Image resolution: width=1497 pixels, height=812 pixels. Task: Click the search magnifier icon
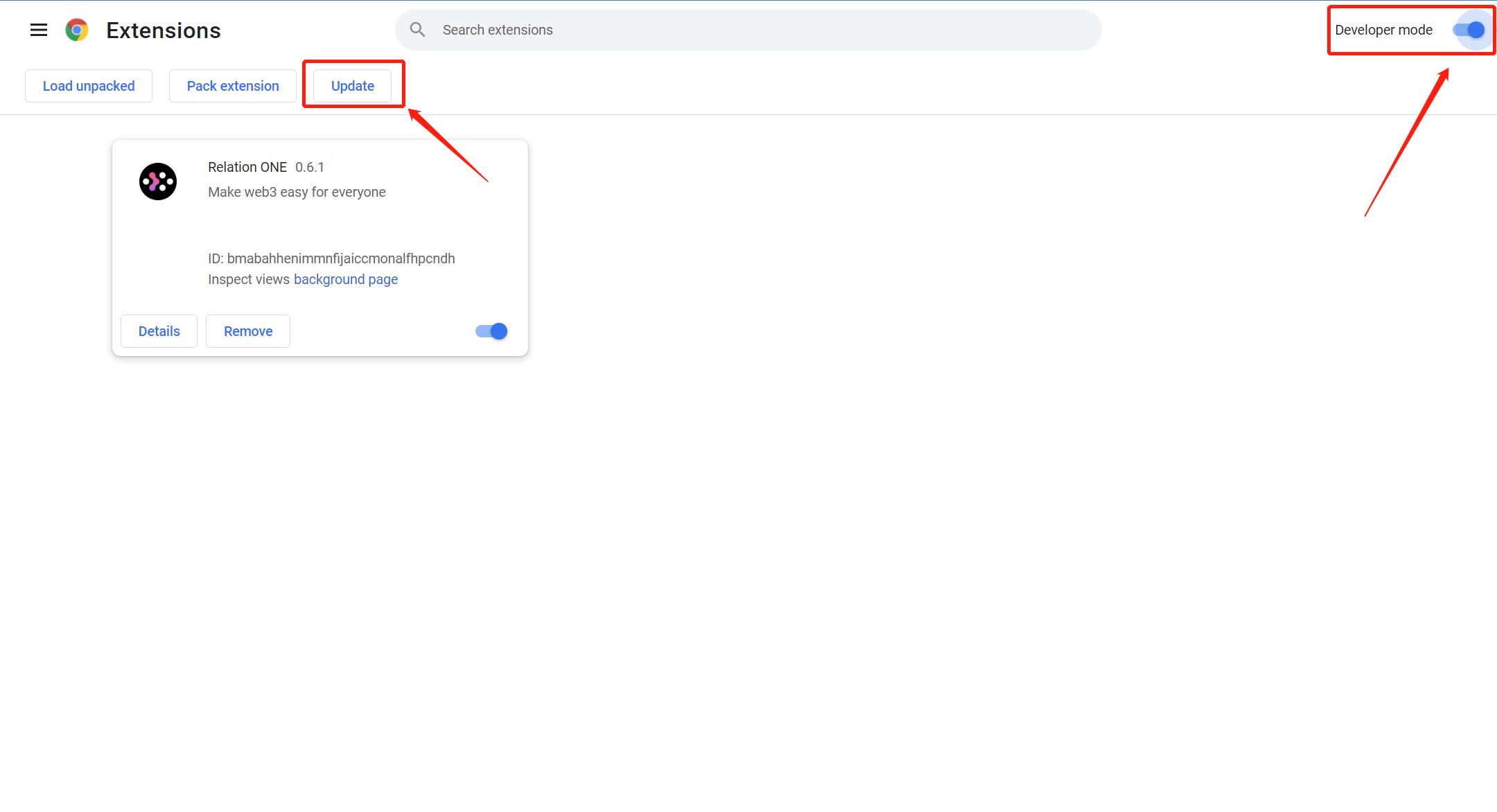coord(417,30)
